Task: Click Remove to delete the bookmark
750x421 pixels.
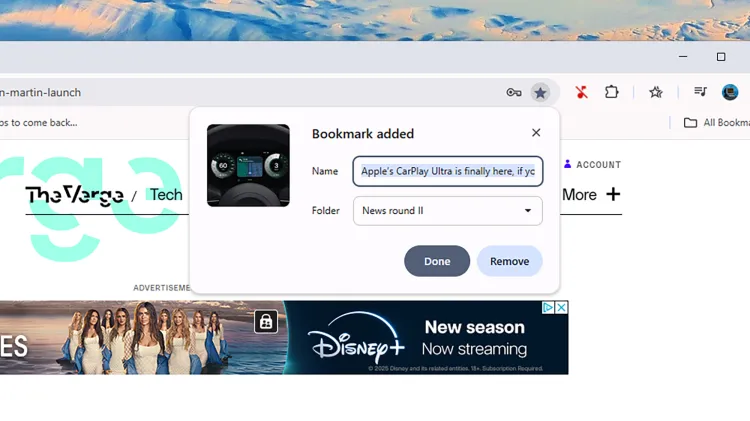Action: pos(509,261)
